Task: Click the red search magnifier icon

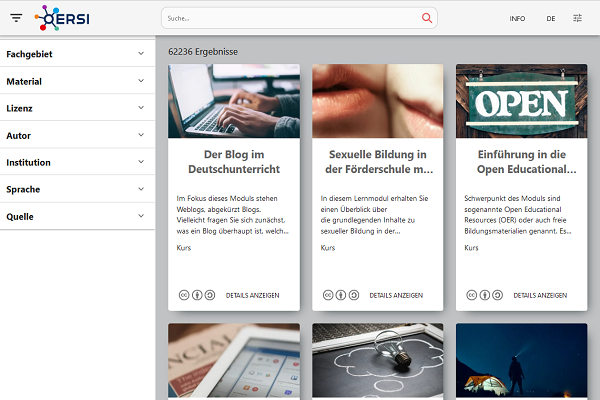Action: [x=427, y=18]
